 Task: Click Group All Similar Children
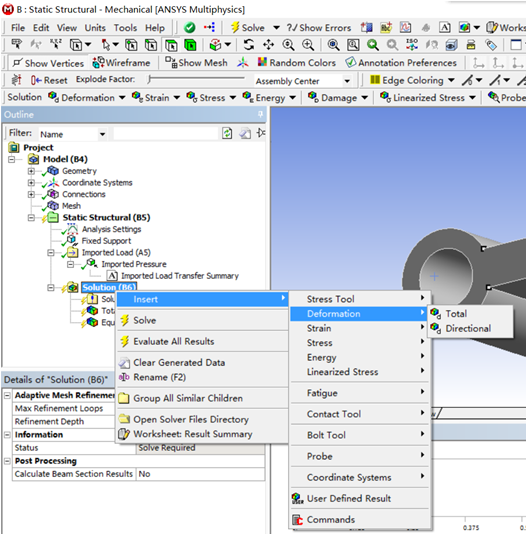203,398
